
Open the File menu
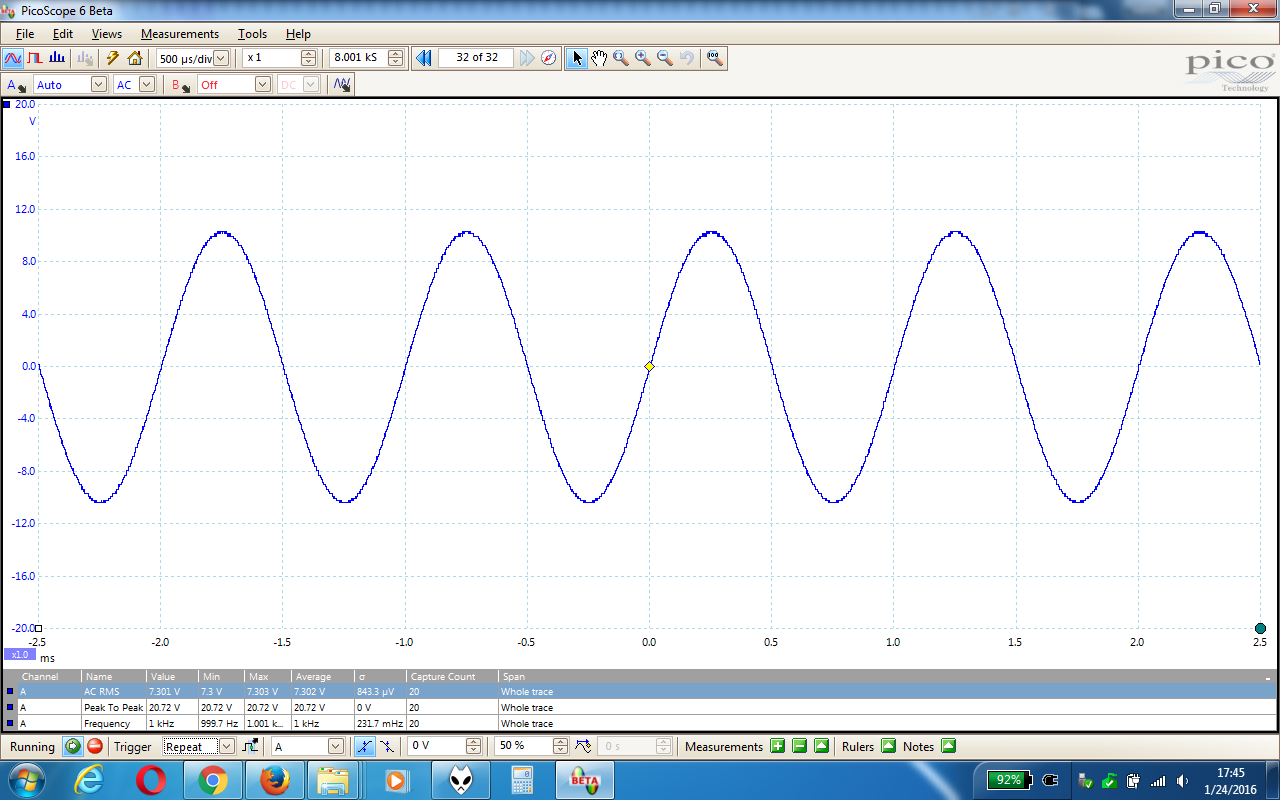coord(25,34)
